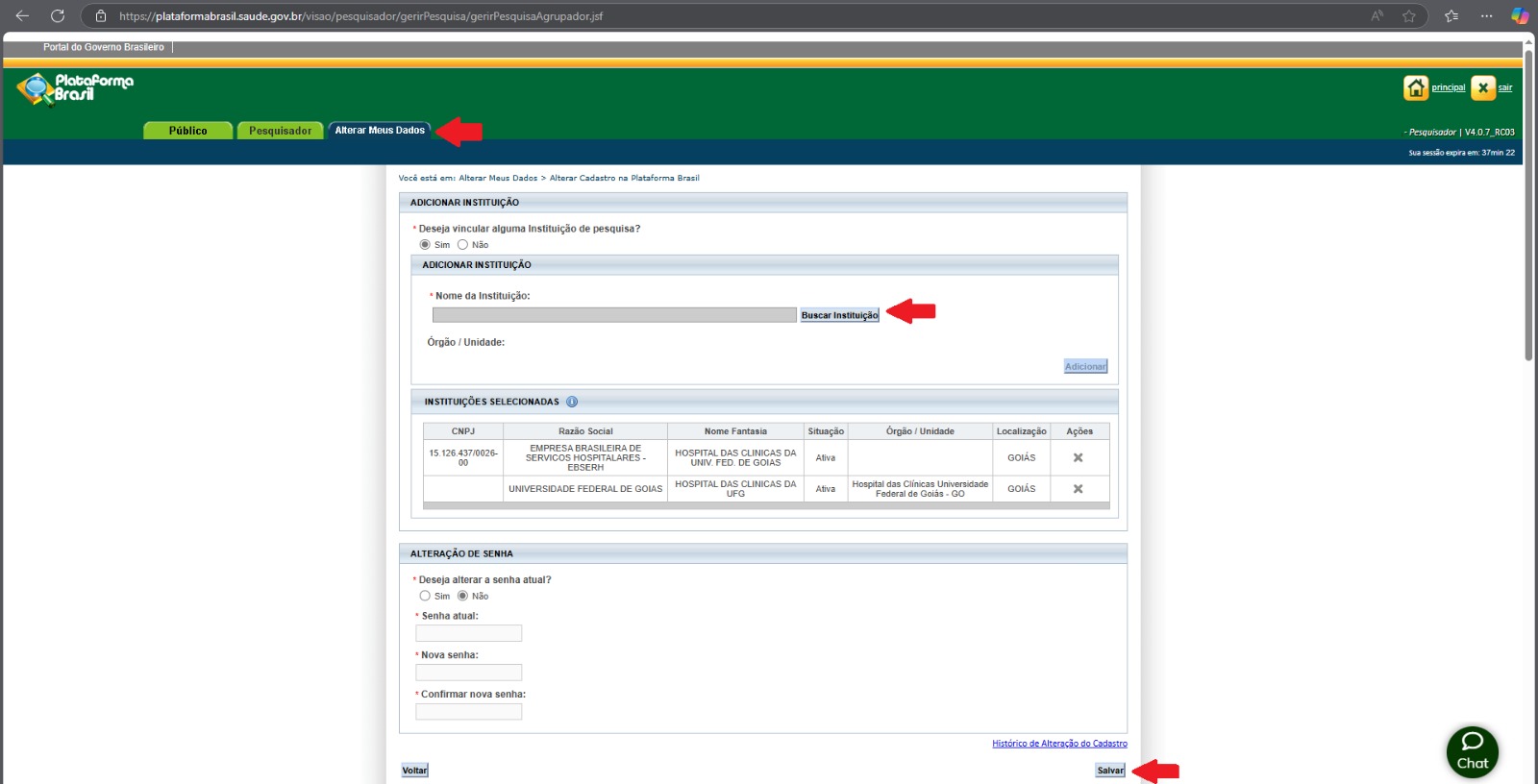Select Não for vincular Instituição
The width and height of the screenshot is (1538, 784).
click(462, 245)
